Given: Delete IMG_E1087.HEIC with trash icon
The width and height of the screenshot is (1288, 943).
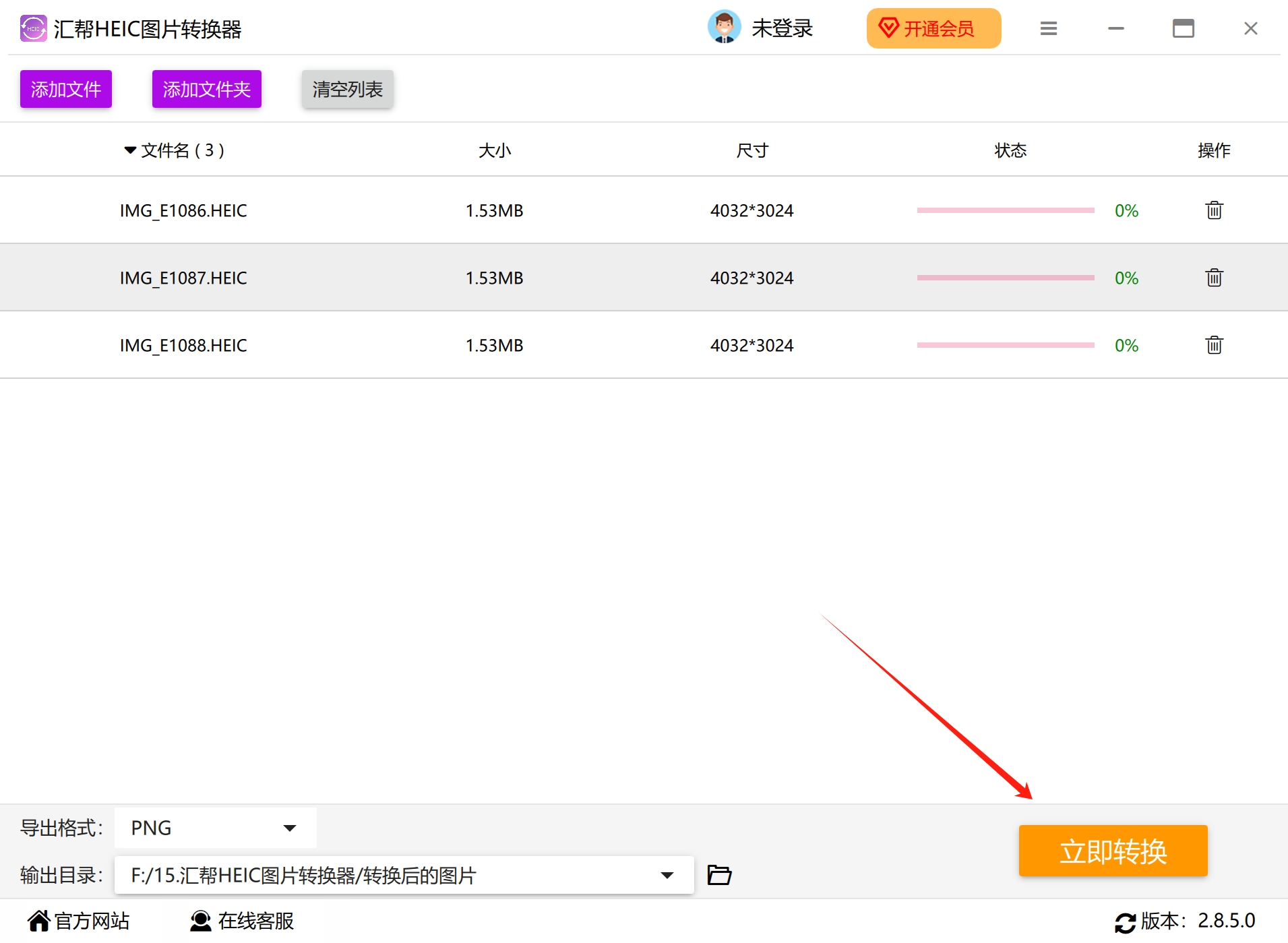Looking at the screenshot, I should pyautogui.click(x=1214, y=278).
